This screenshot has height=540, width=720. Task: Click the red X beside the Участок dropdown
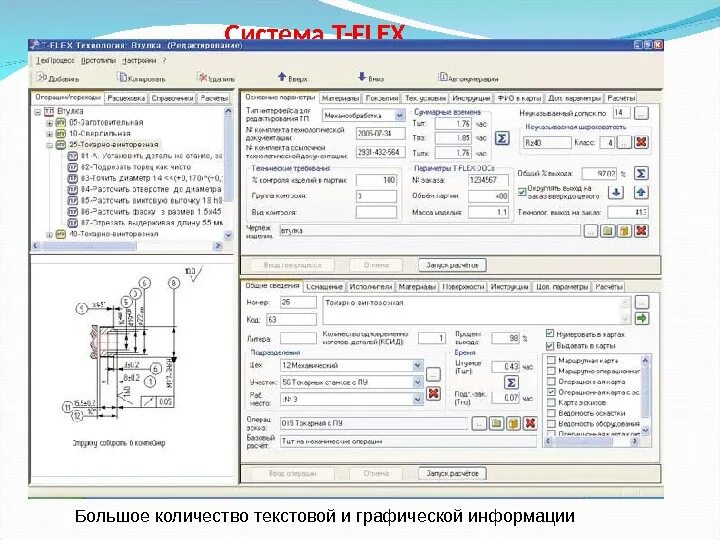tap(433, 394)
